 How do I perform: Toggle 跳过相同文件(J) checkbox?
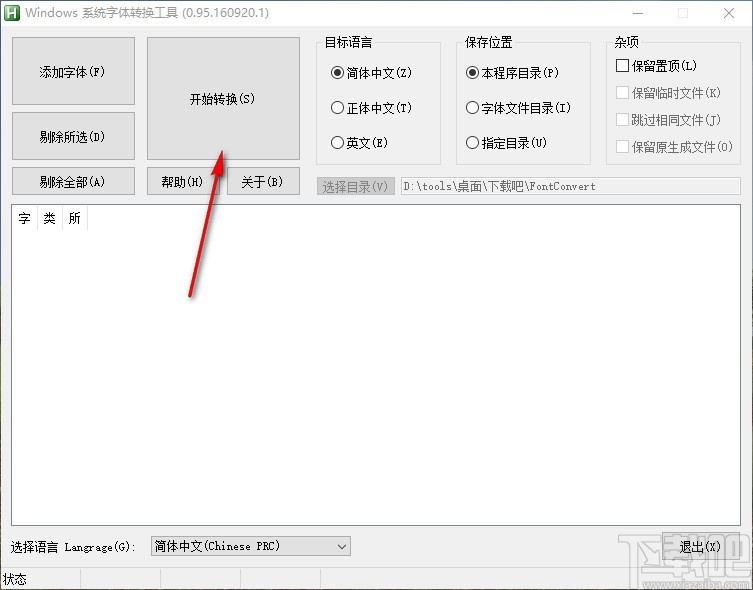pyautogui.click(x=668, y=120)
